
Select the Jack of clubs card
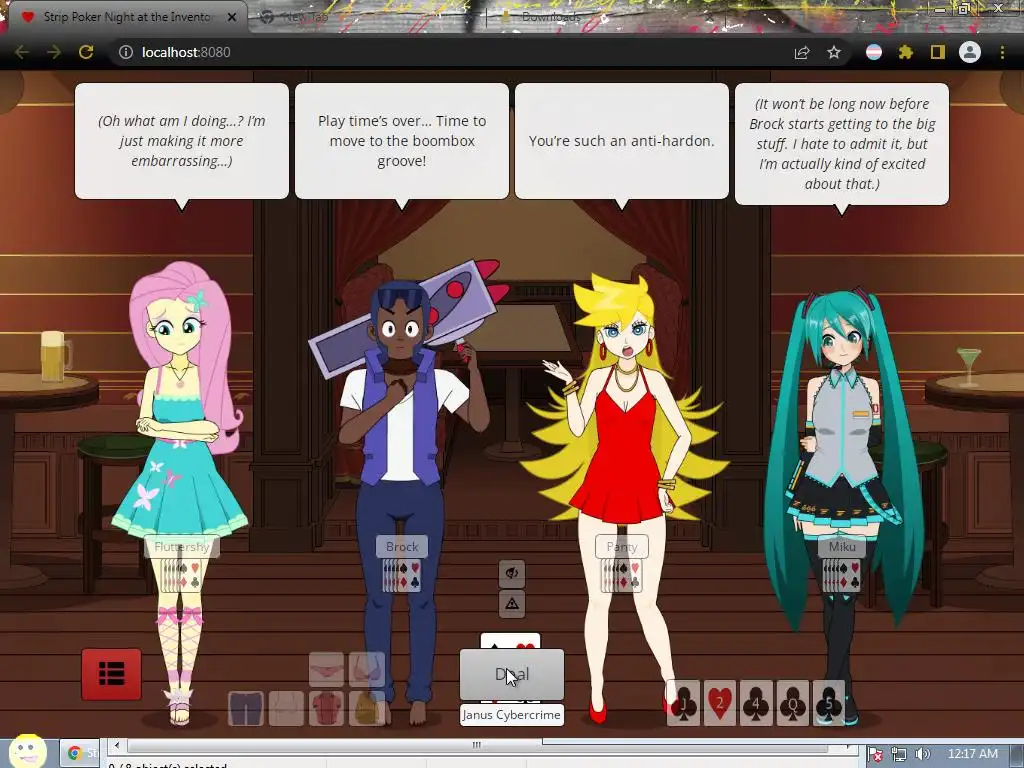click(683, 703)
